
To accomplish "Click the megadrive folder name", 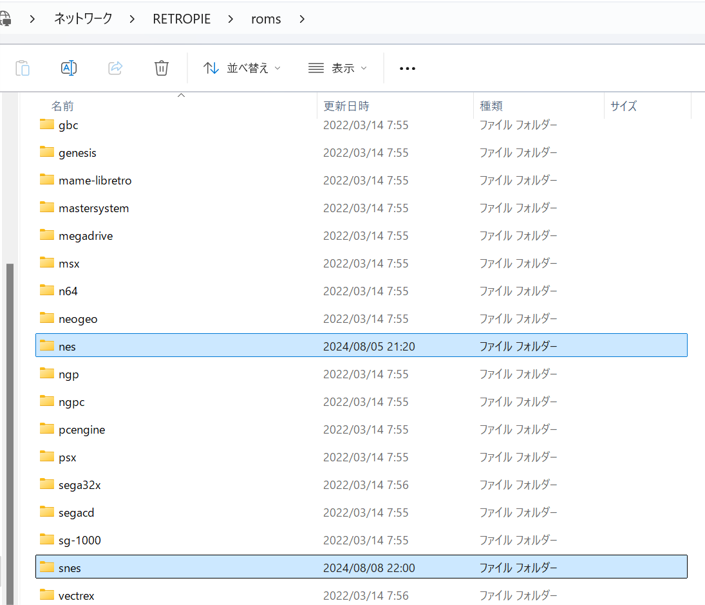I will coord(85,236).
